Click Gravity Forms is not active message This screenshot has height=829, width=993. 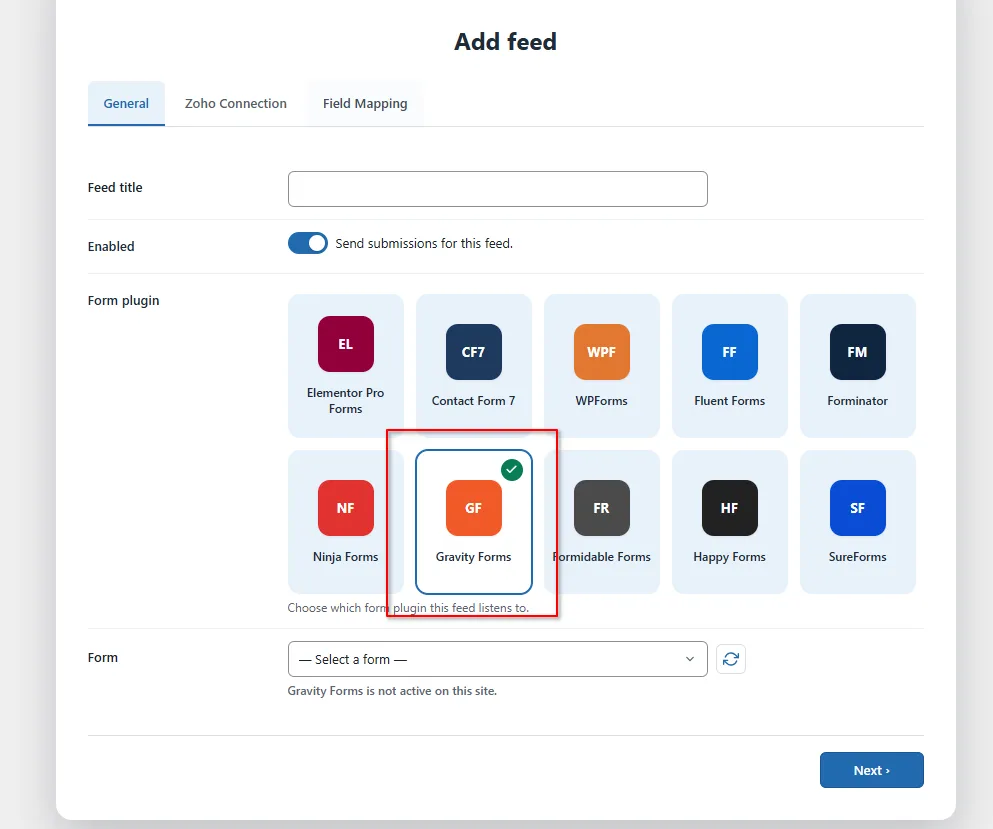[x=392, y=691]
